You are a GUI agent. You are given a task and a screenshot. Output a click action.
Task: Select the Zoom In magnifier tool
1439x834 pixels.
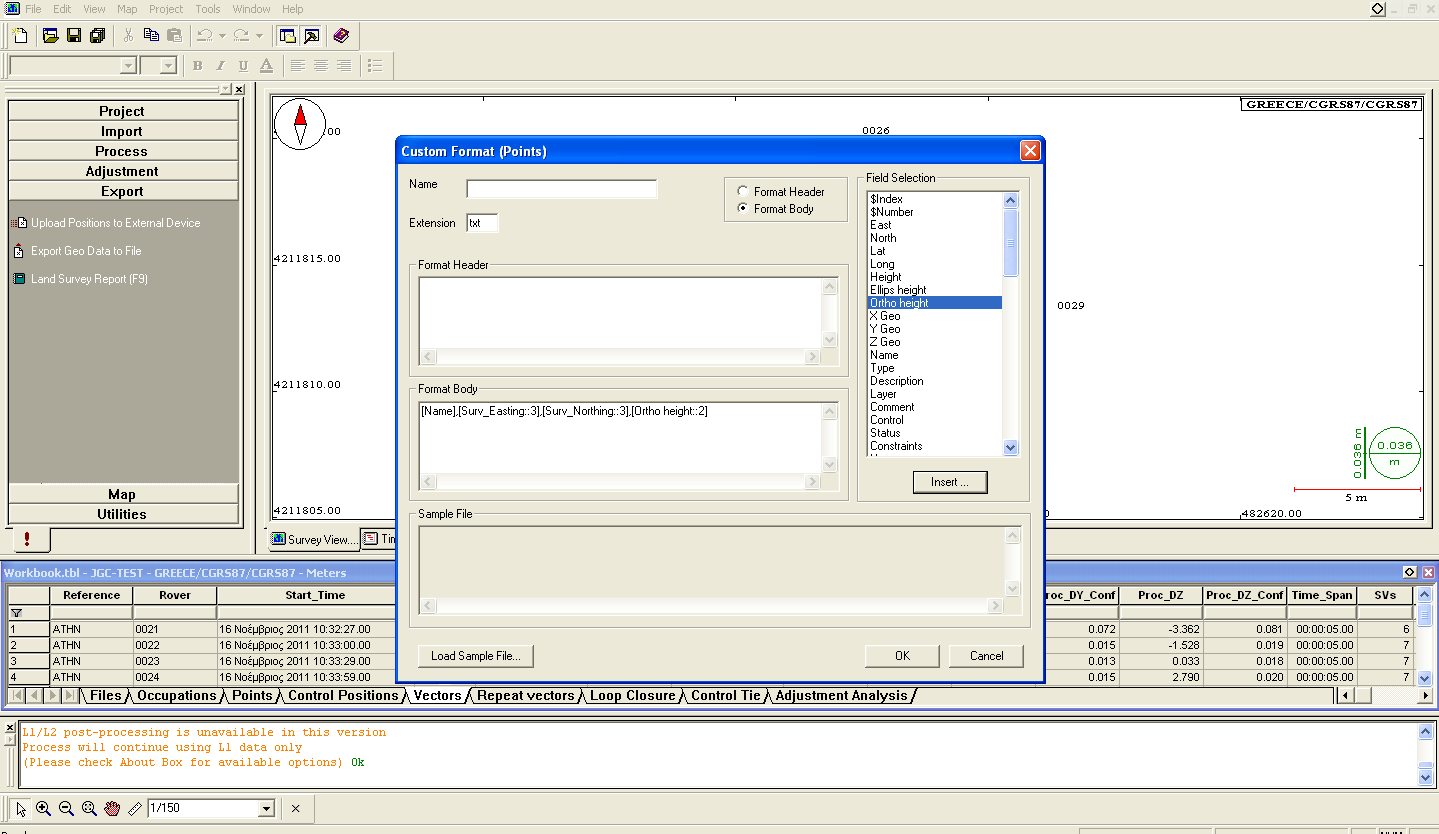click(44, 808)
